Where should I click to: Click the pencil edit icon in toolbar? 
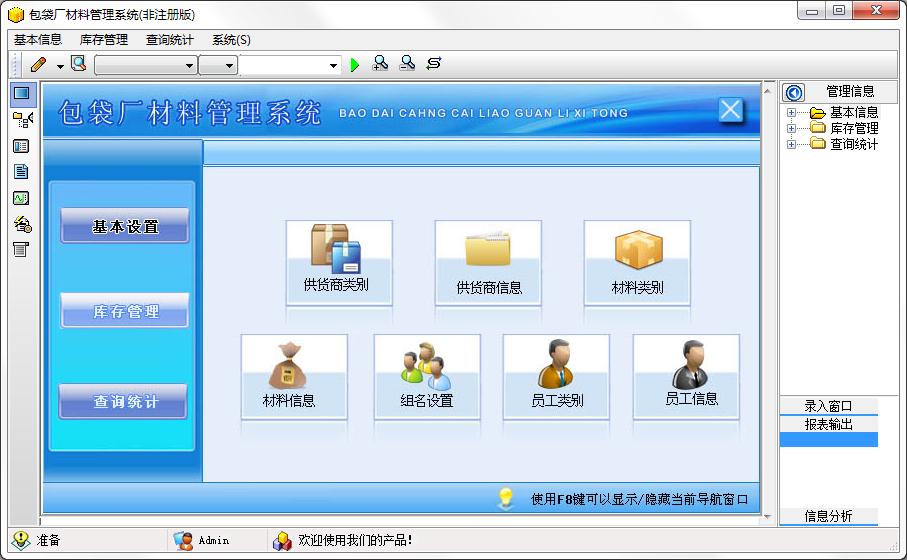click(39, 64)
